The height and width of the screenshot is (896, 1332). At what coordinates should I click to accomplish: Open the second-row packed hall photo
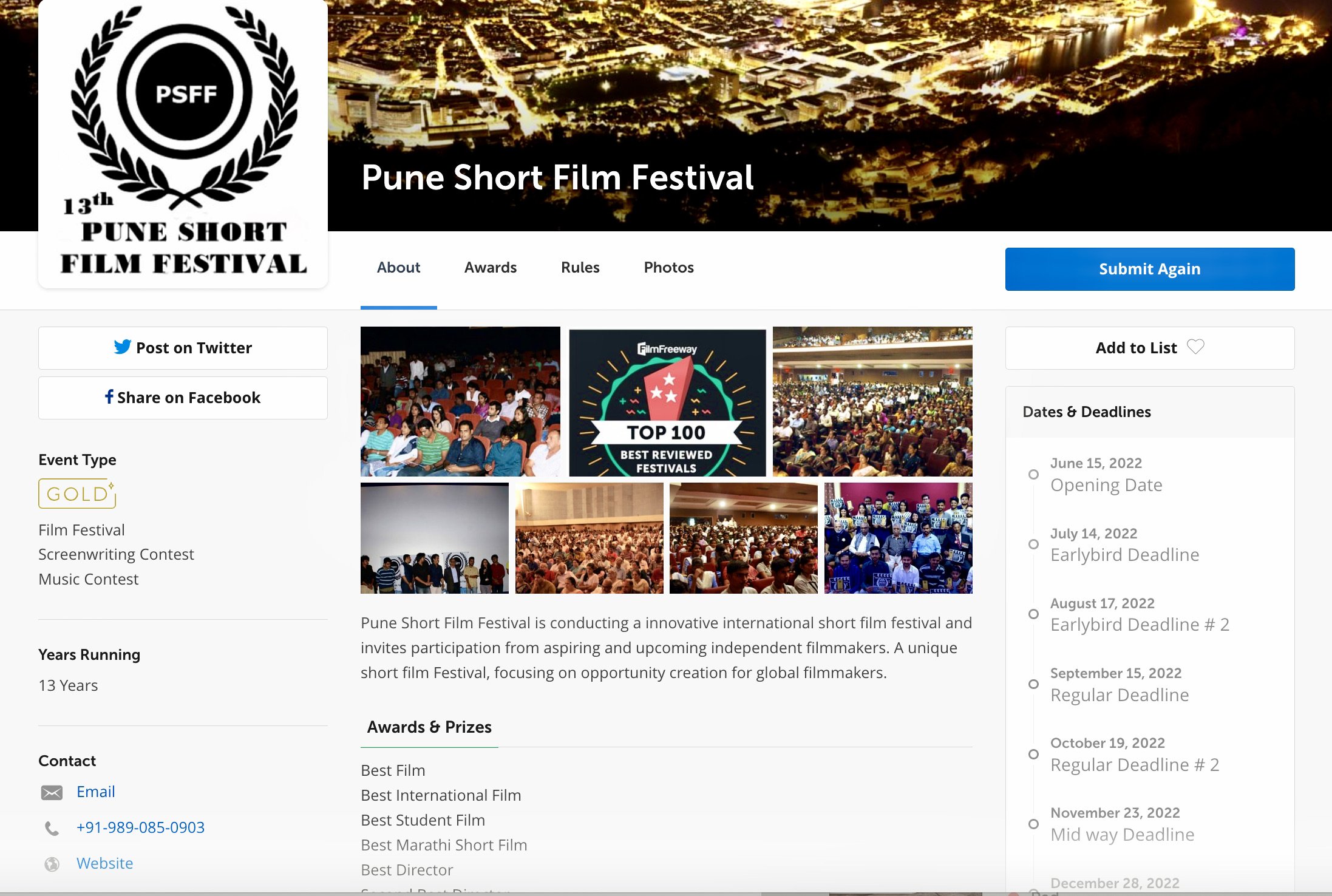coord(589,538)
